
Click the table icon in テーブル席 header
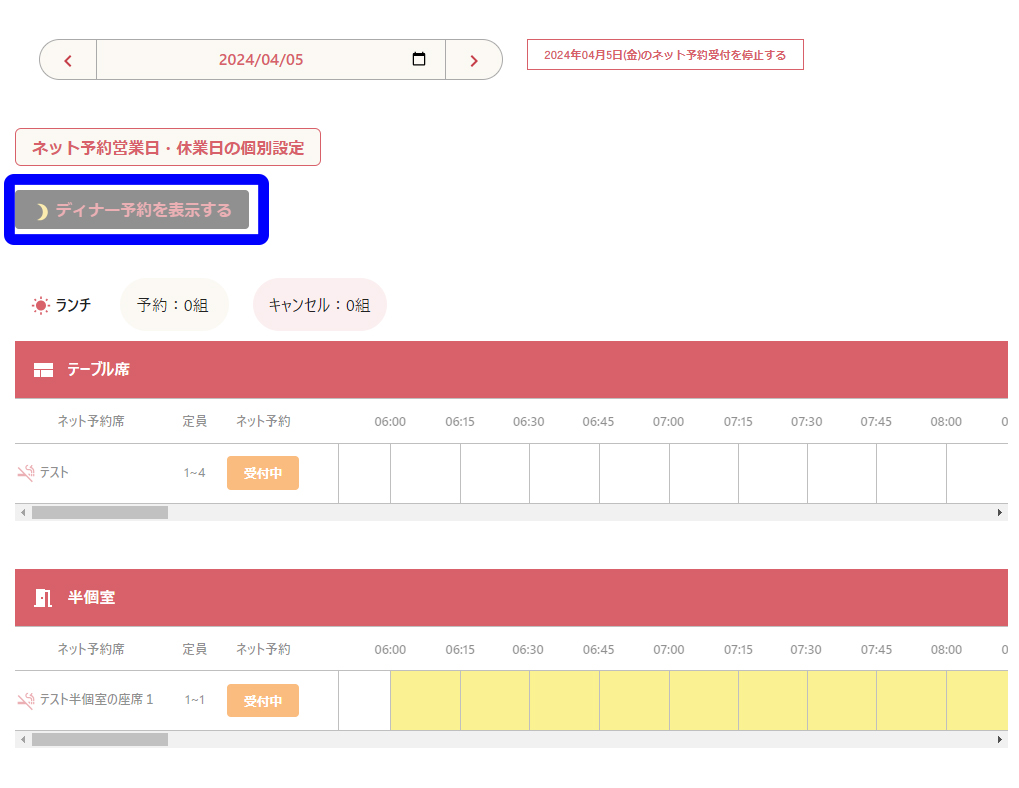coord(43,370)
